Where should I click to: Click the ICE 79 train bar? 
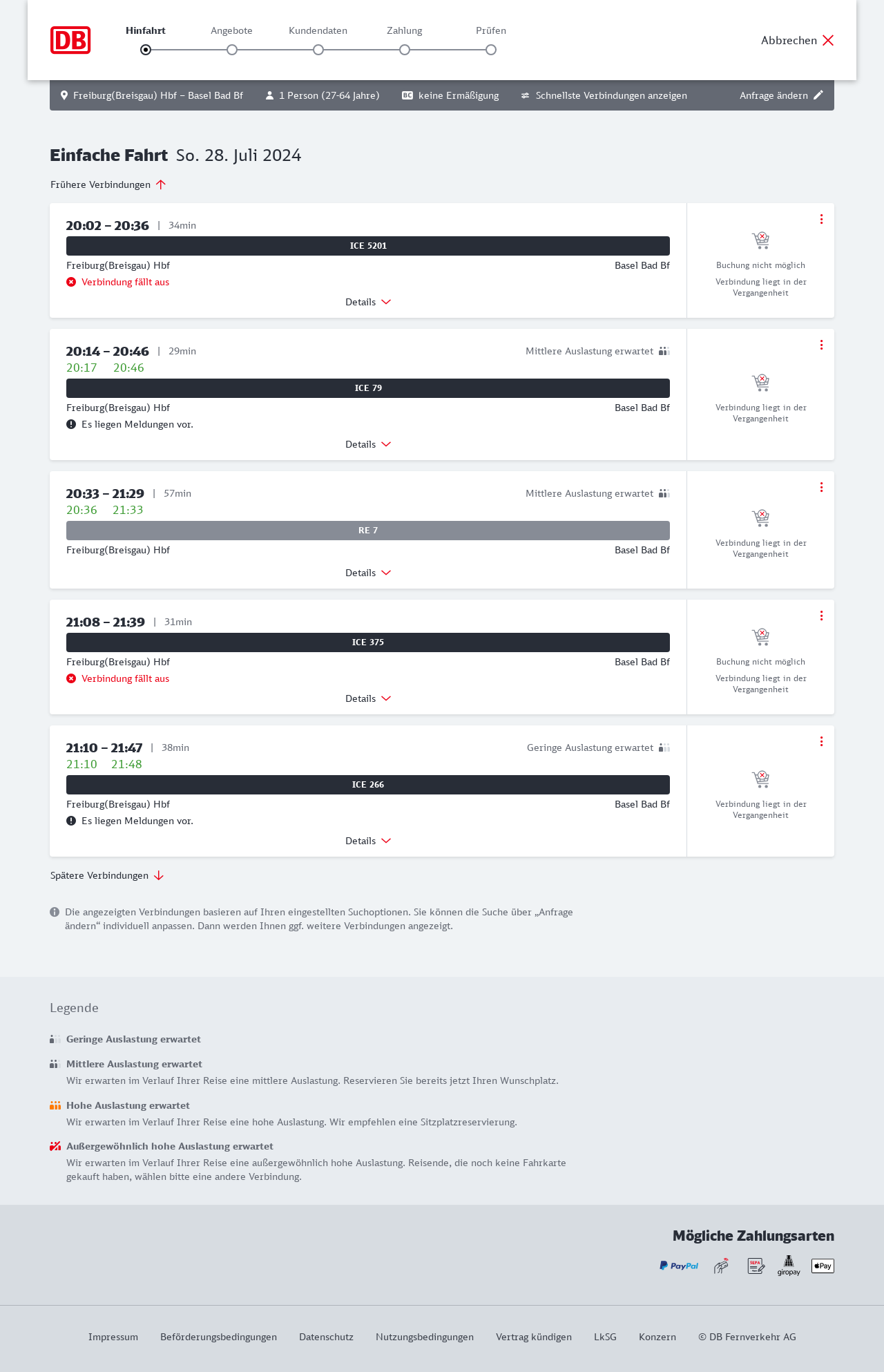coord(368,388)
